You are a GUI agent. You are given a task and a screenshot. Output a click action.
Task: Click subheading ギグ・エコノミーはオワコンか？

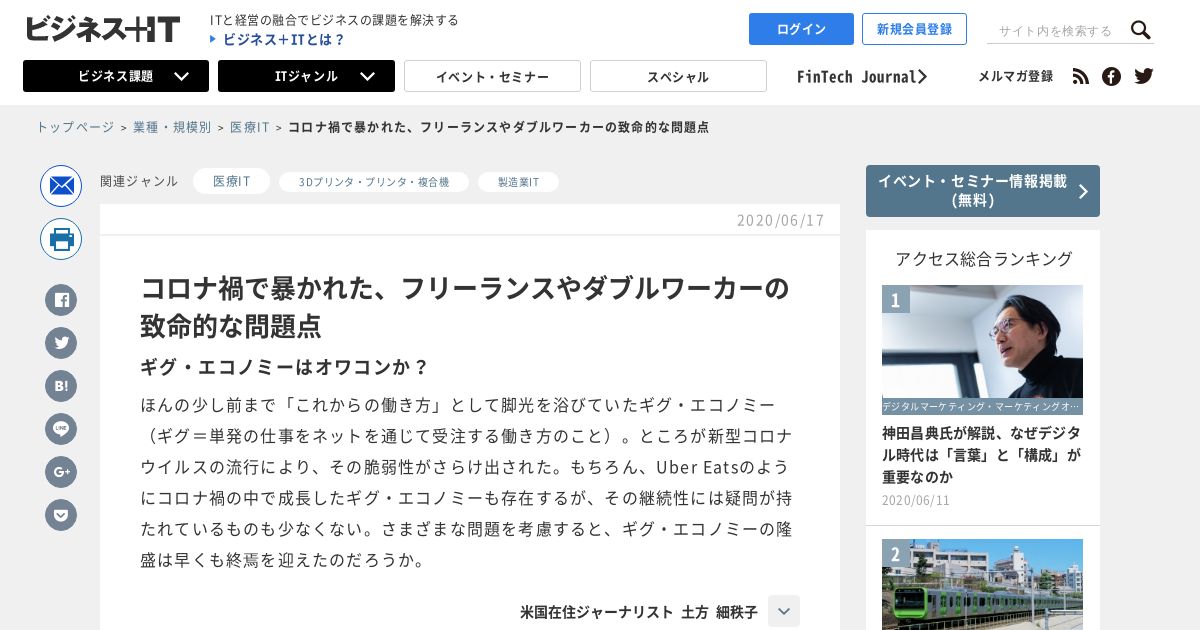click(x=285, y=367)
